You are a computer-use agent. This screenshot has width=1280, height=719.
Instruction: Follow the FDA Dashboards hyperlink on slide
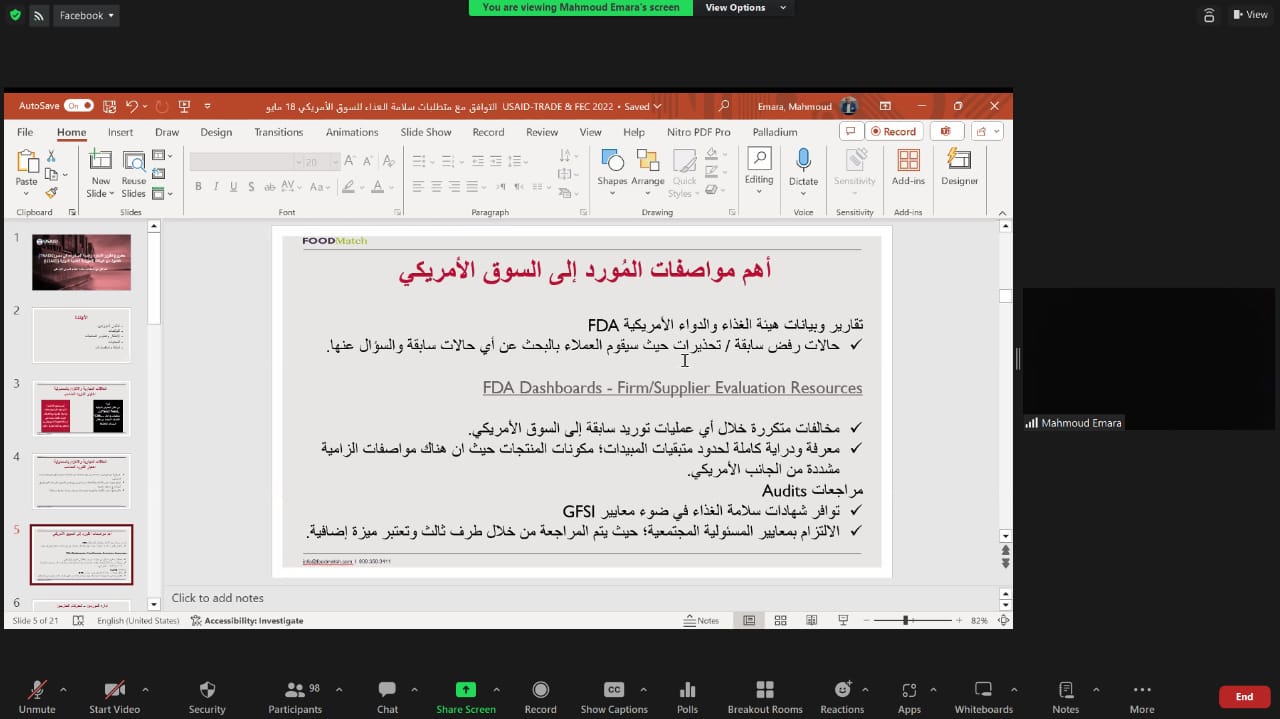click(x=672, y=388)
